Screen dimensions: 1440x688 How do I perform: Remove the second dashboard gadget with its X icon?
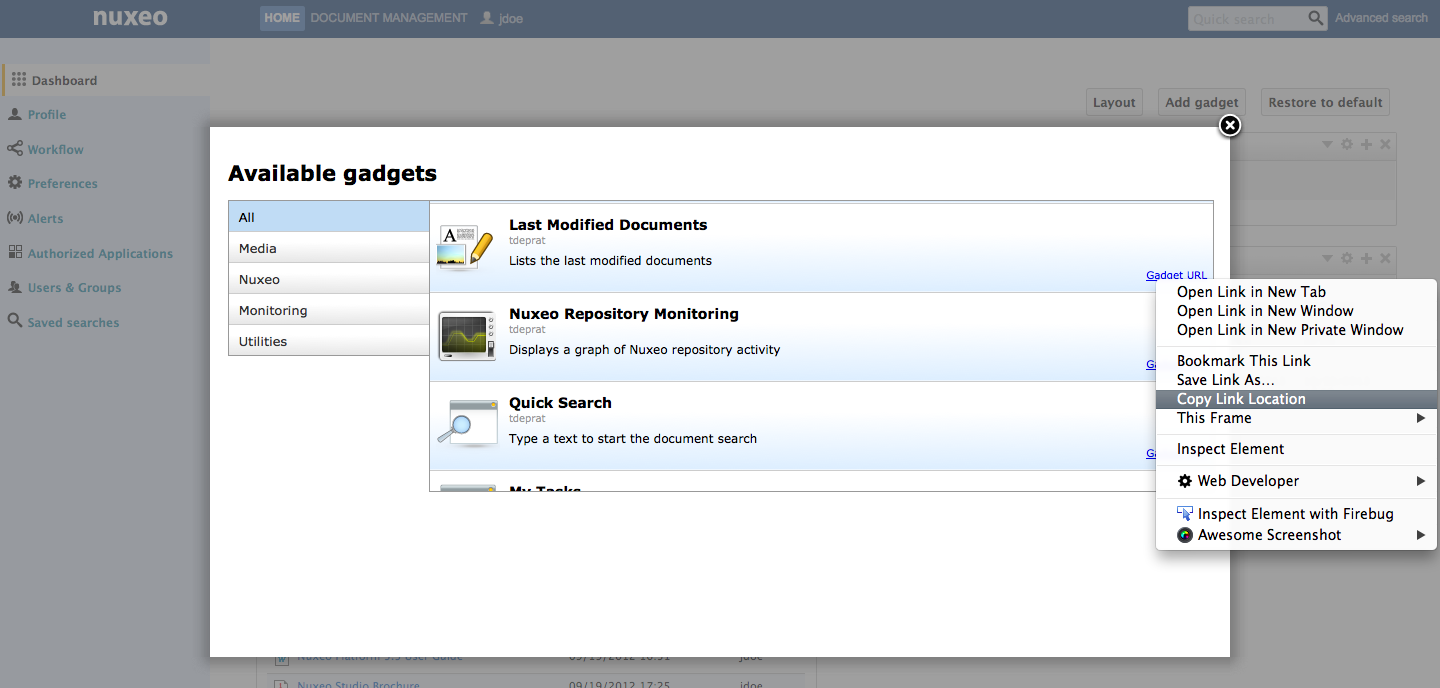point(1385,258)
